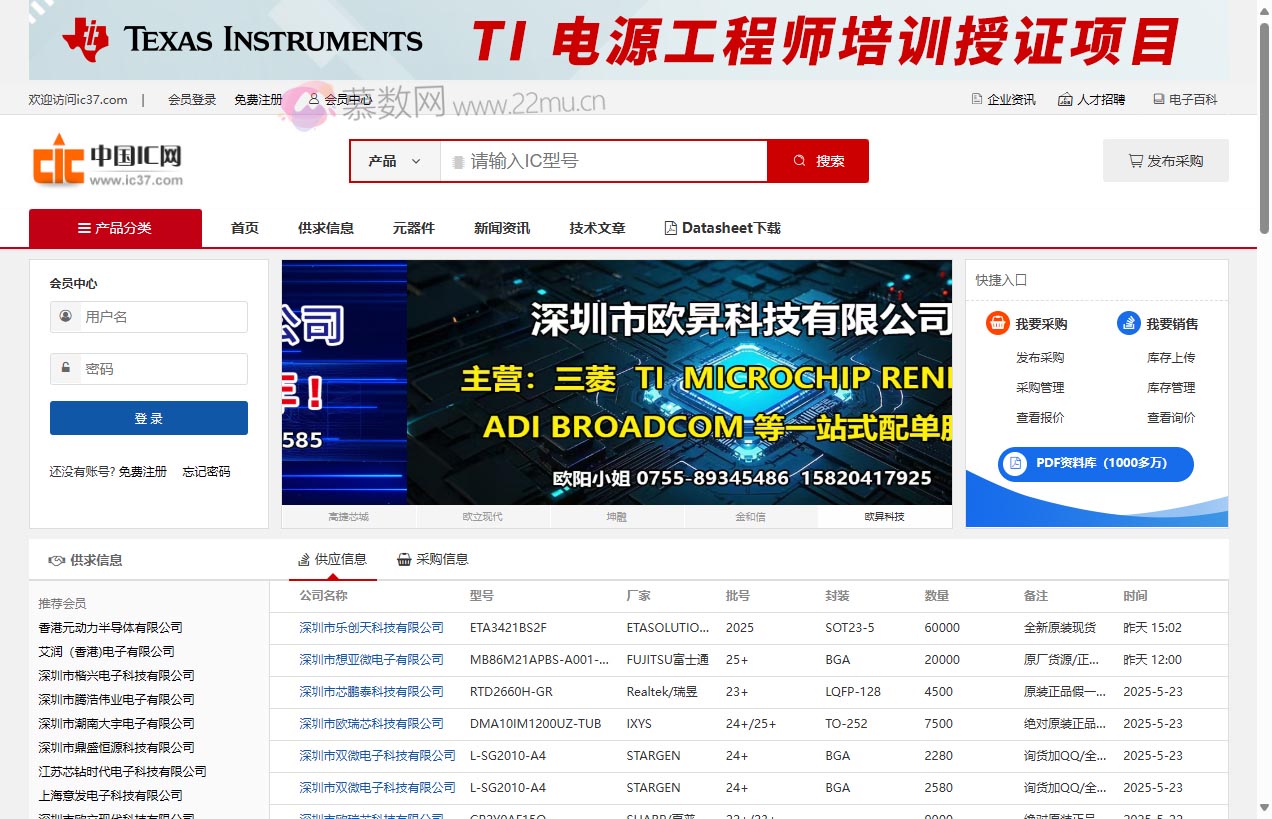Select the 欧昇科技 banner slide tab
The width and height of the screenshot is (1272, 819).
tap(884, 517)
